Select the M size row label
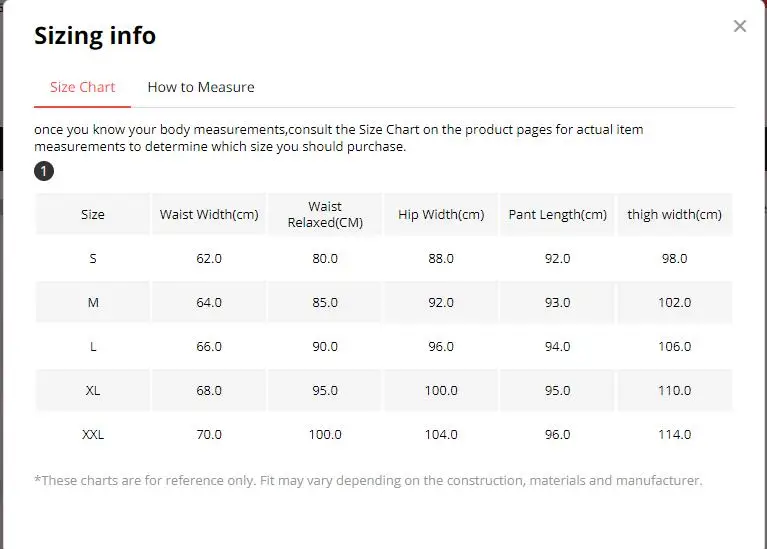Image resolution: width=767 pixels, height=549 pixels. (93, 302)
